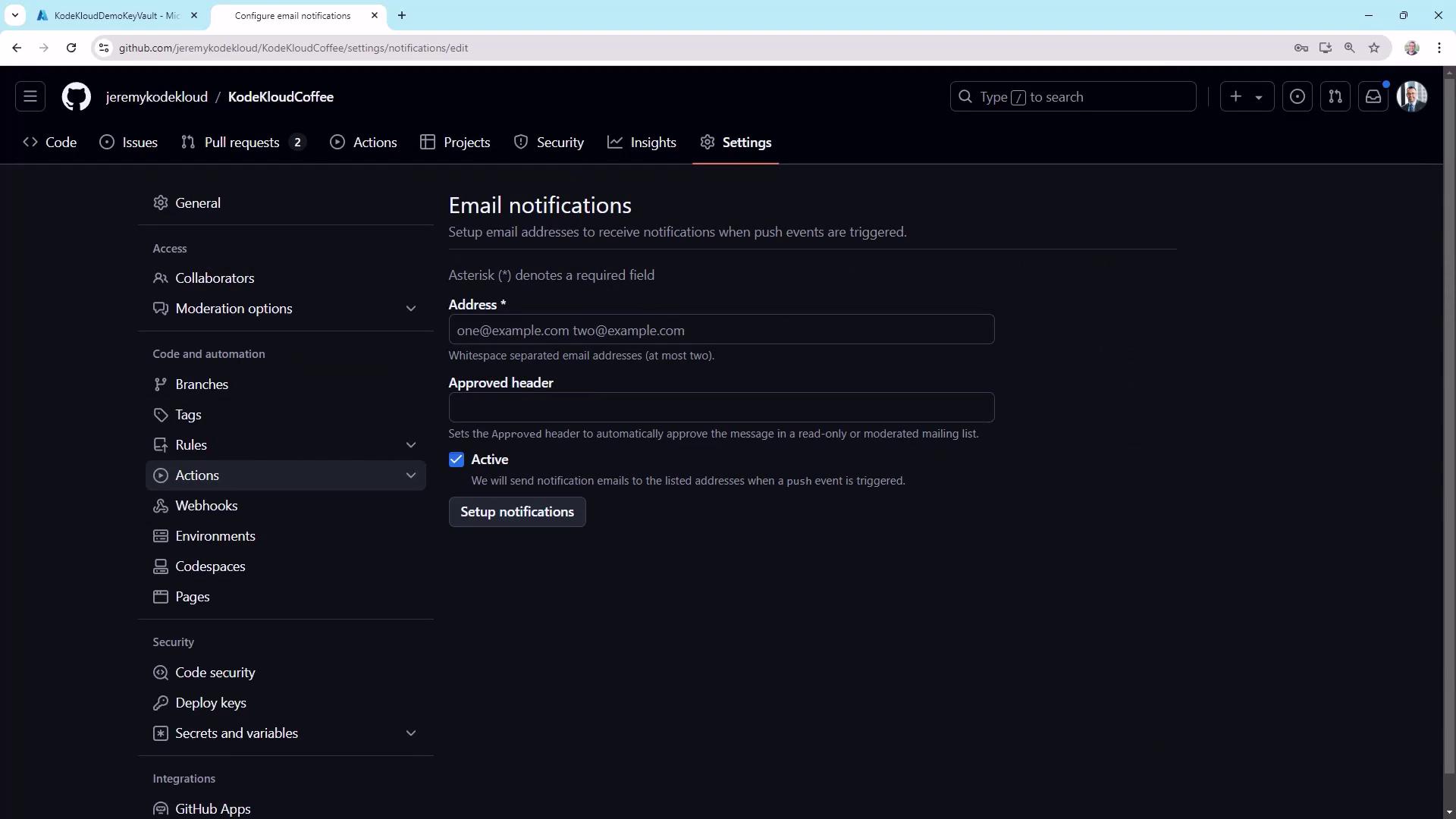This screenshot has height=819, width=1456.
Task: Open the issues icon in header
Action: click(1298, 96)
